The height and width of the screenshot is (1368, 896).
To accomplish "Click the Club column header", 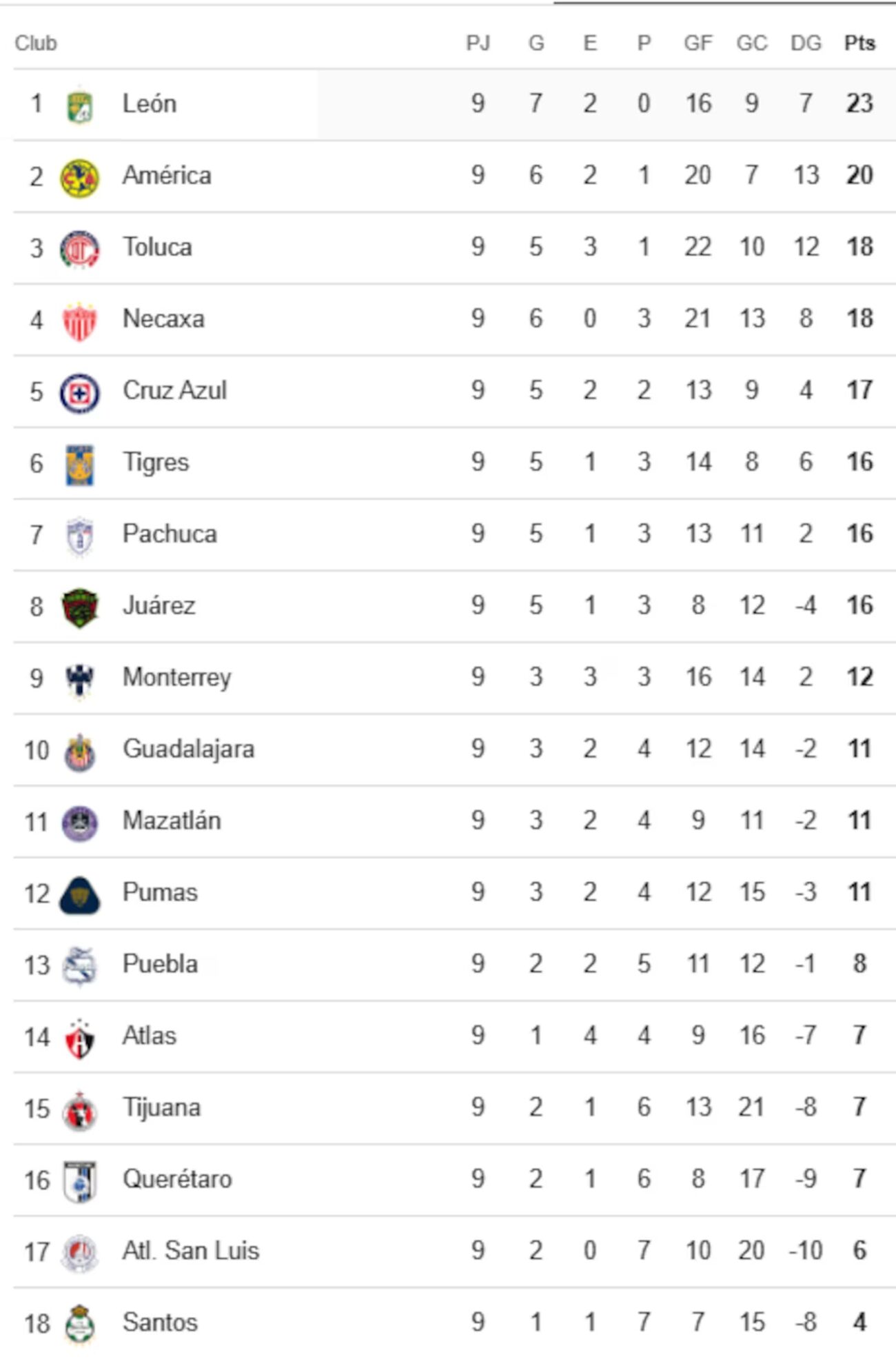I will [x=36, y=43].
